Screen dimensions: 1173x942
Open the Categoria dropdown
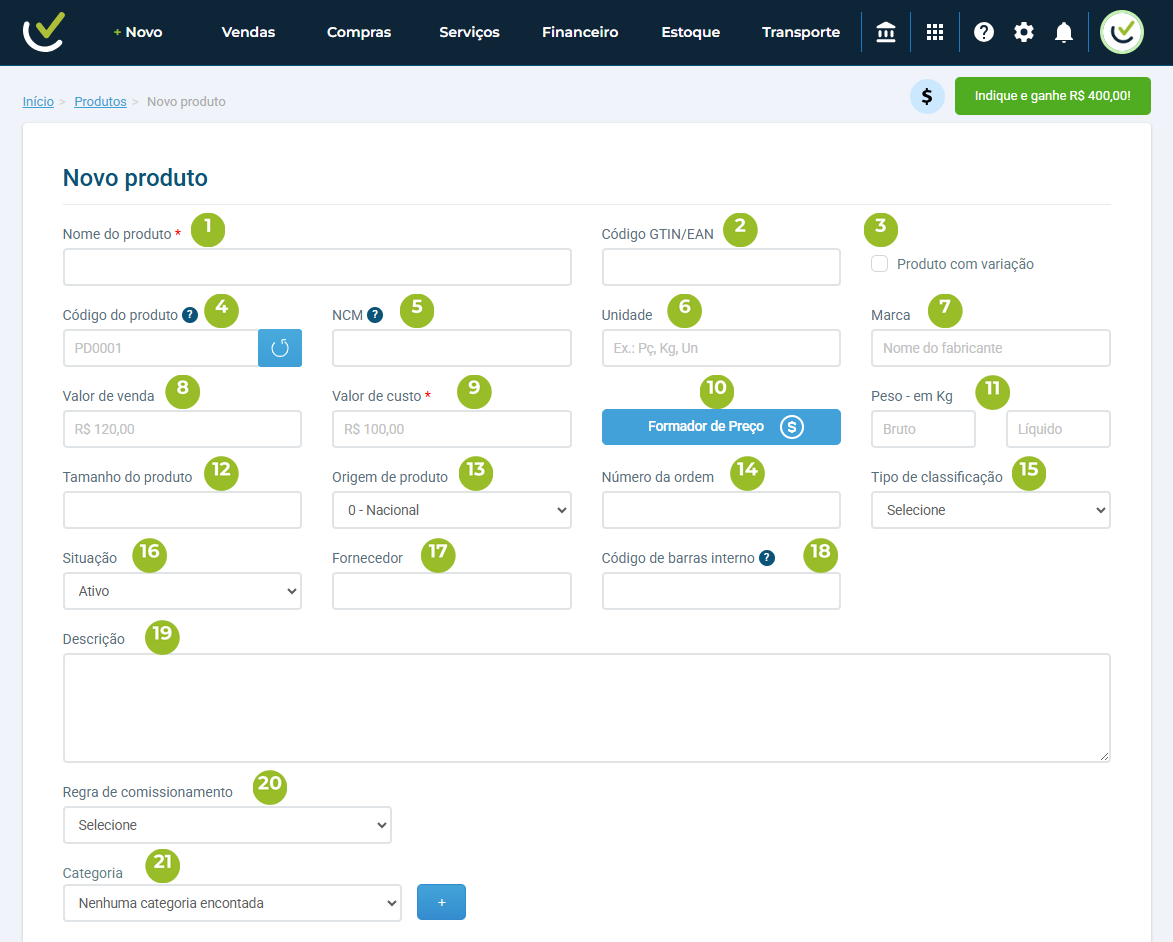[x=233, y=903]
